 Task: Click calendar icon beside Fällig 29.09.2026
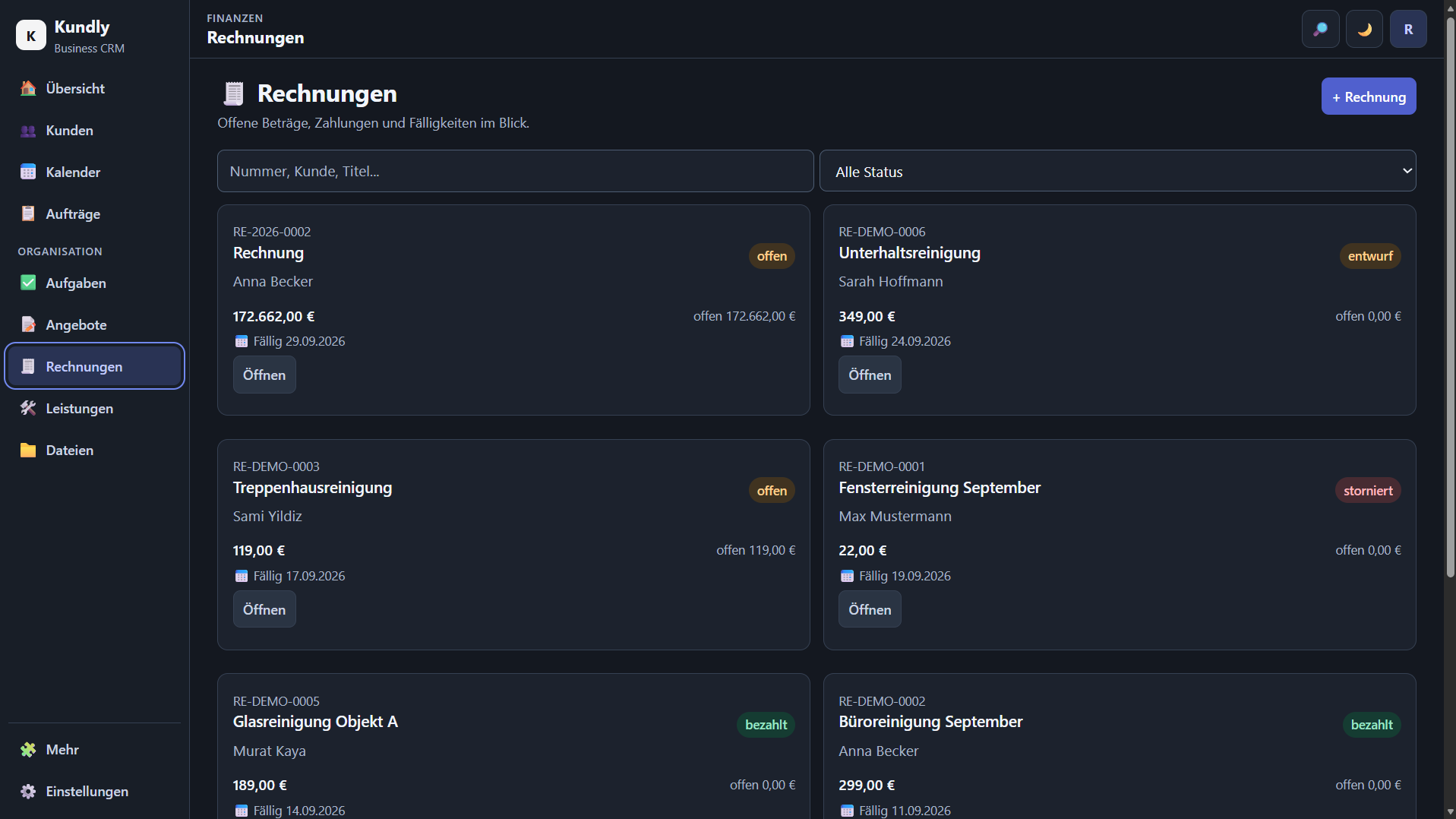tap(242, 342)
